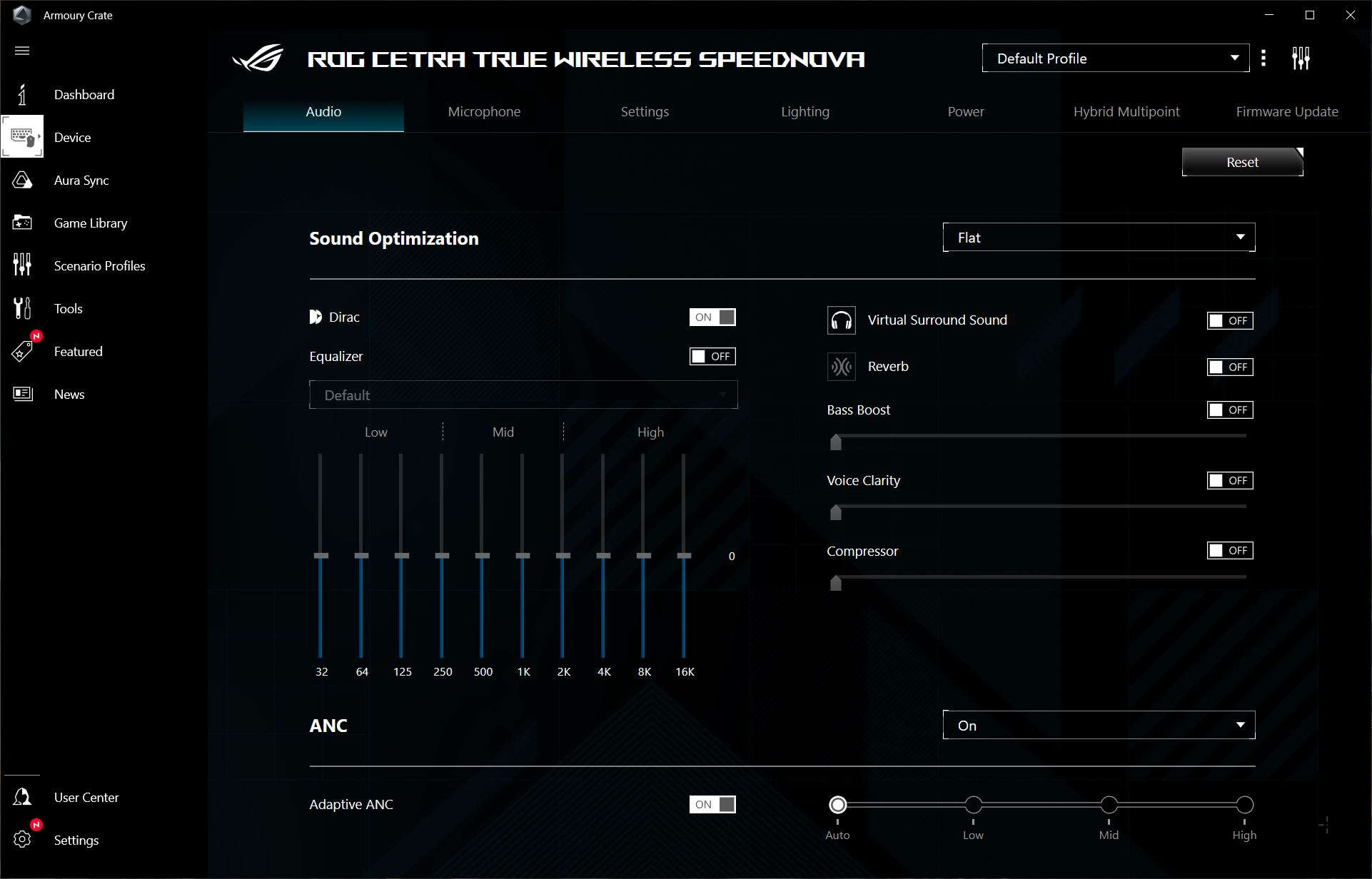Click the 1K equalizer band slider

[x=523, y=555]
